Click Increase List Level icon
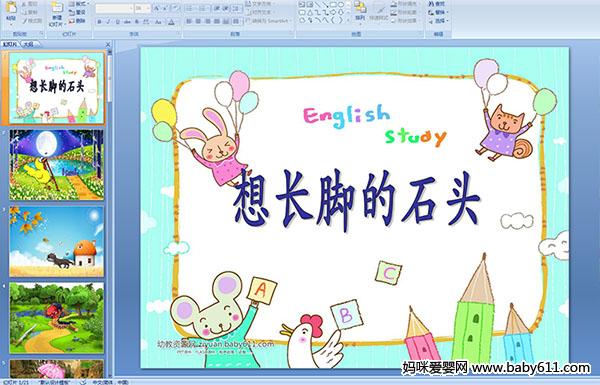The height and width of the screenshot is (385, 600). 226,8
